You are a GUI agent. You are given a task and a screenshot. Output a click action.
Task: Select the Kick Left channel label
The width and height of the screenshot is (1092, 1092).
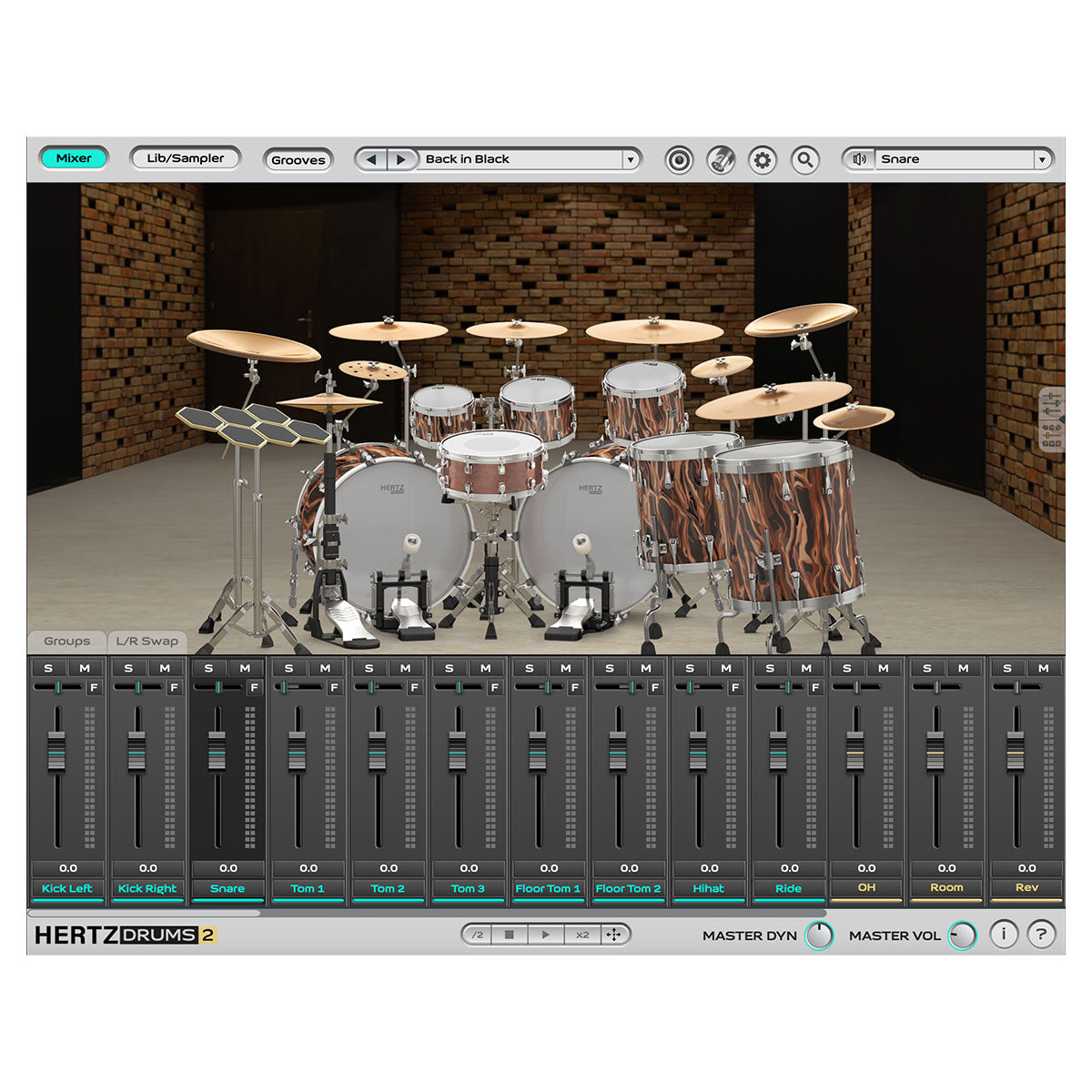coord(67,889)
